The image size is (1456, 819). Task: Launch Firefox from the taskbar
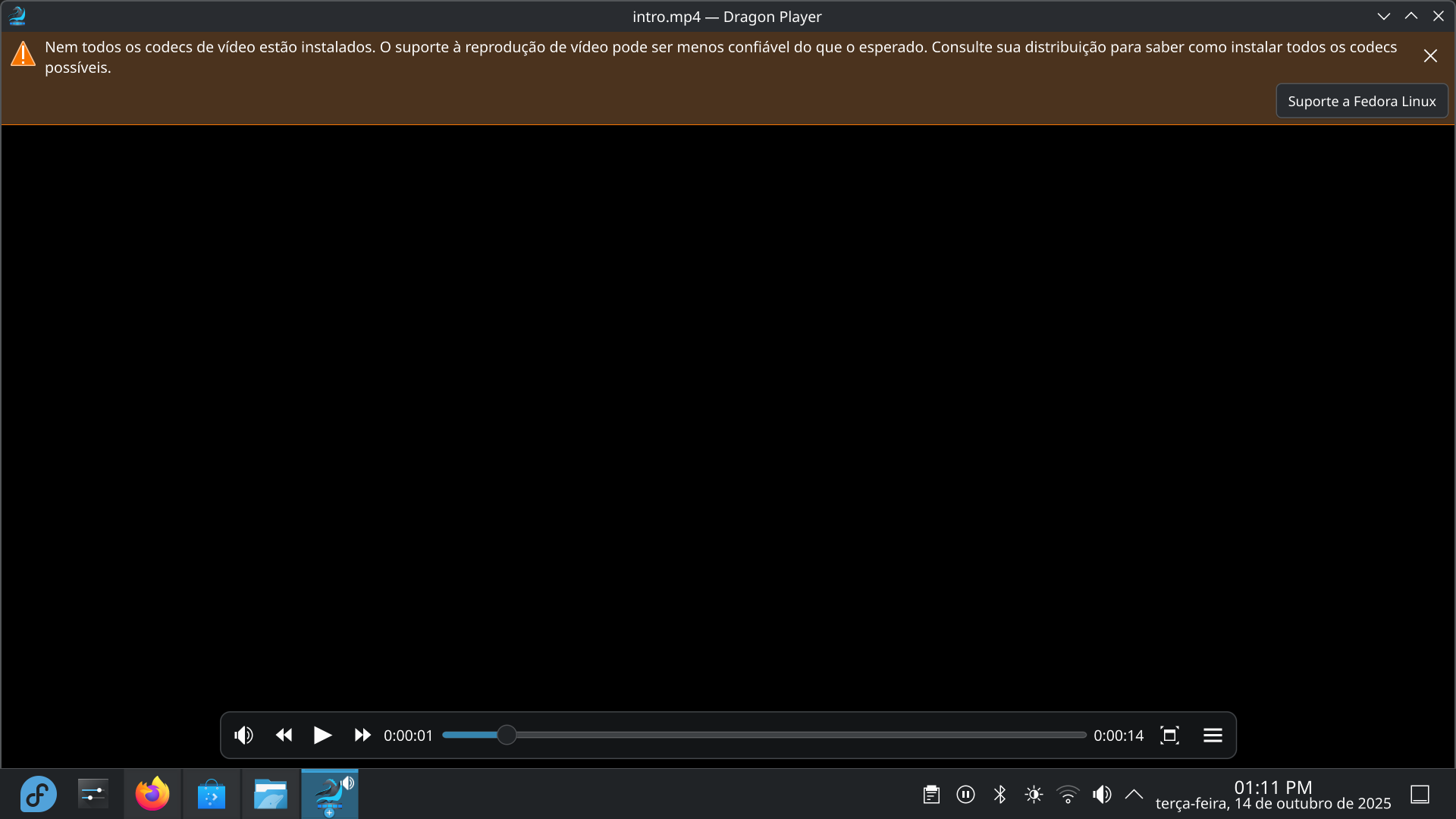coord(152,794)
